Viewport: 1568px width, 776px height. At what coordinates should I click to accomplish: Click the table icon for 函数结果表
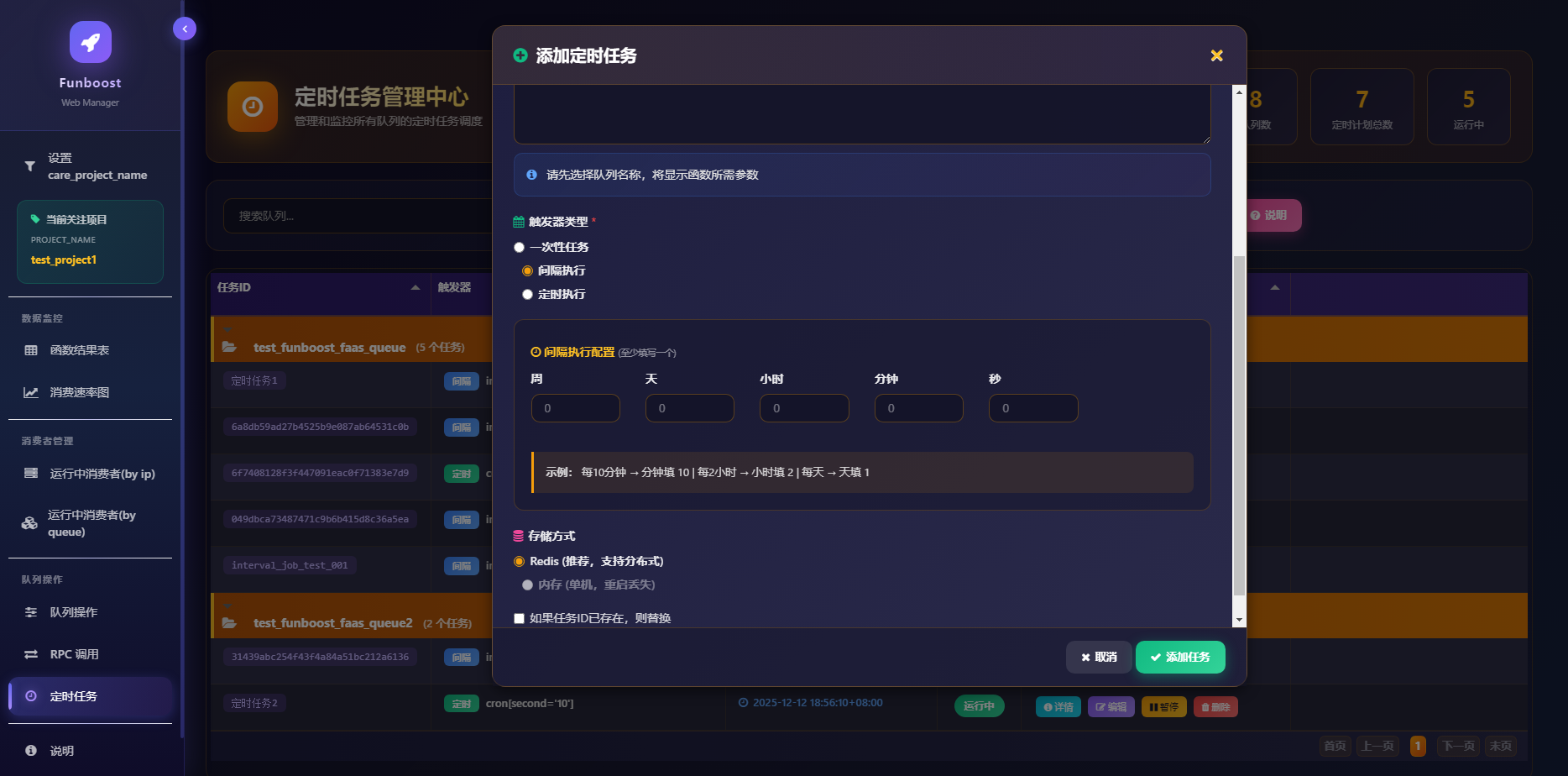(31, 350)
